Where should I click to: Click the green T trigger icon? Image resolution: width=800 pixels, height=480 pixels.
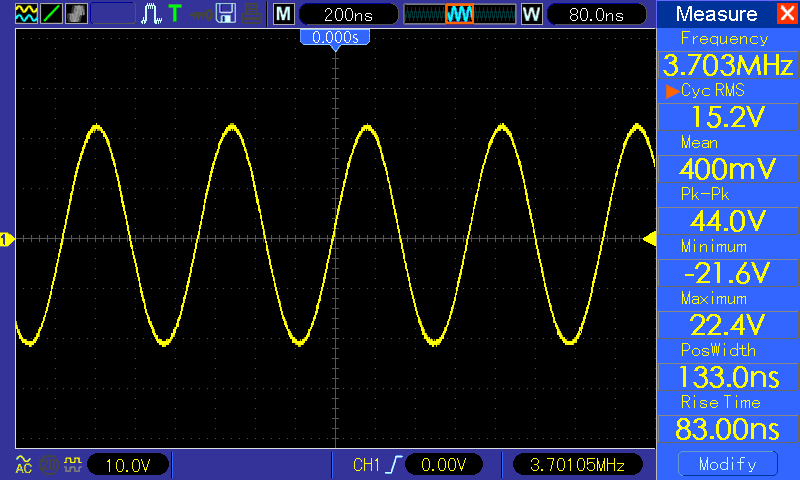coord(176,14)
